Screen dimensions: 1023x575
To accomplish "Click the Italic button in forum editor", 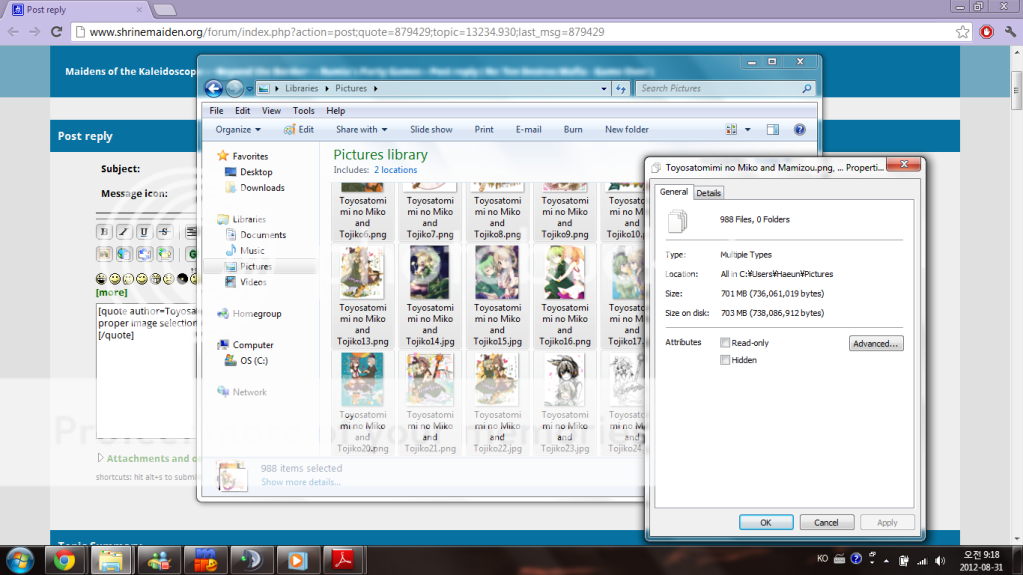I will tap(124, 232).
